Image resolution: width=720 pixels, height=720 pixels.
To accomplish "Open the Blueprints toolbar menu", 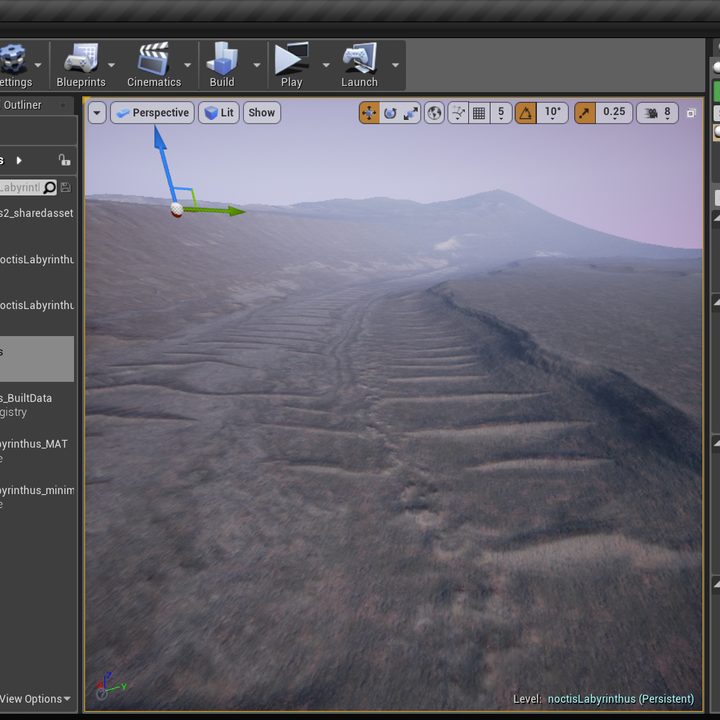I will coord(81,65).
